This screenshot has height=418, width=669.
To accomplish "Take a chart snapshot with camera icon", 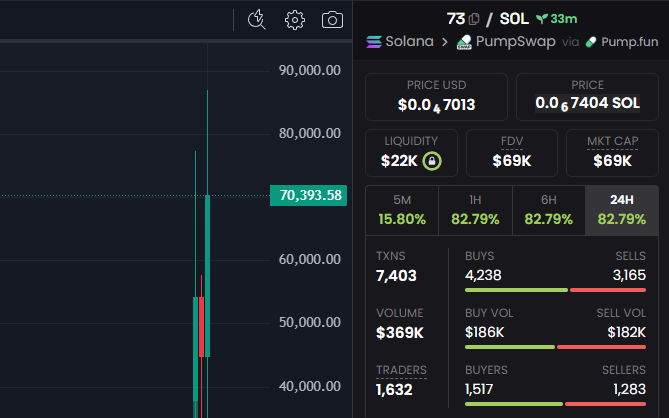I will [x=332, y=20].
